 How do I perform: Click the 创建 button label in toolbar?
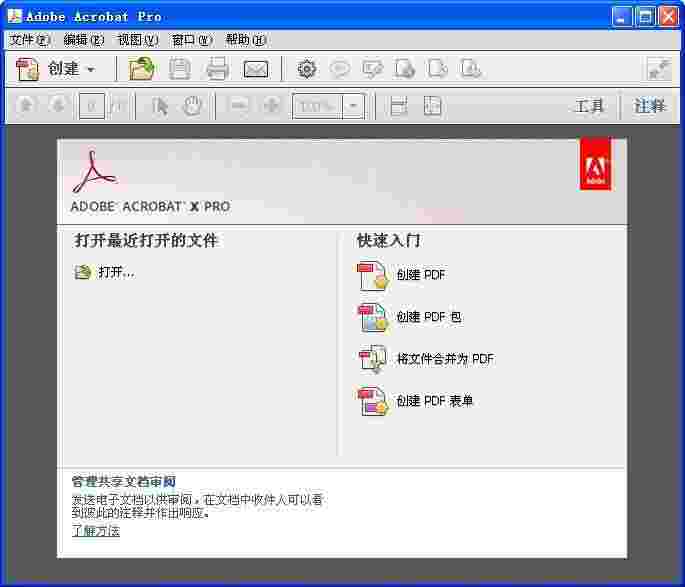(x=64, y=69)
